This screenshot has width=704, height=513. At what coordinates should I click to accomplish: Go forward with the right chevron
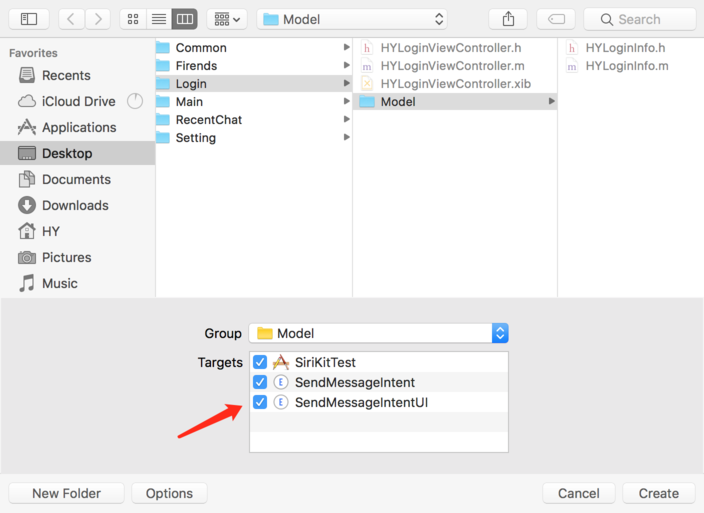[x=98, y=19]
